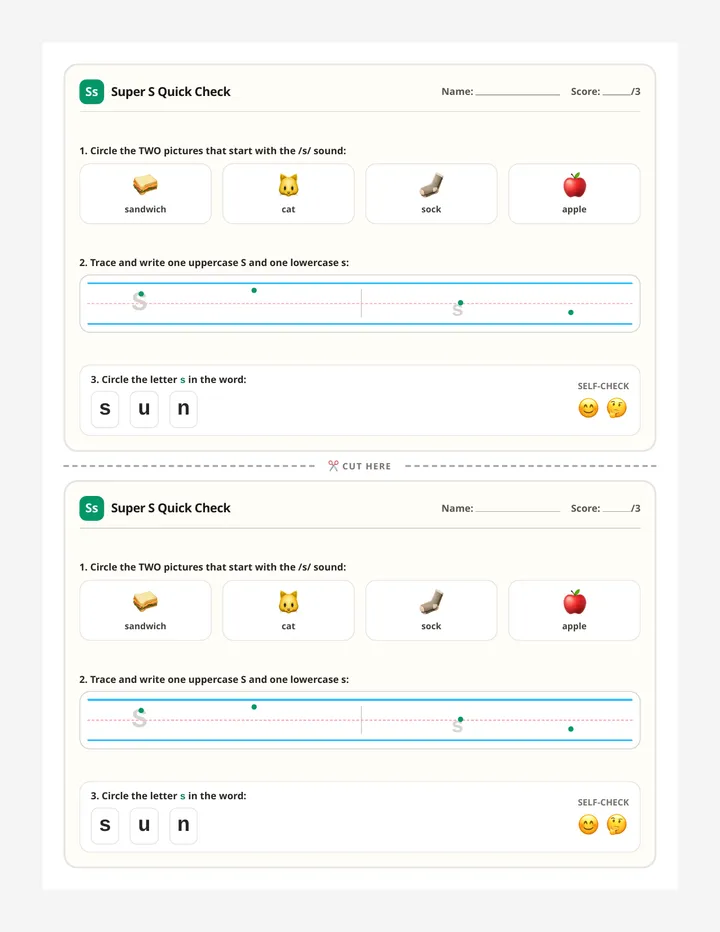Image resolution: width=720 pixels, height=932 pixels.
Task: Click the thinking face in top self-check
Action: [617, 408]
